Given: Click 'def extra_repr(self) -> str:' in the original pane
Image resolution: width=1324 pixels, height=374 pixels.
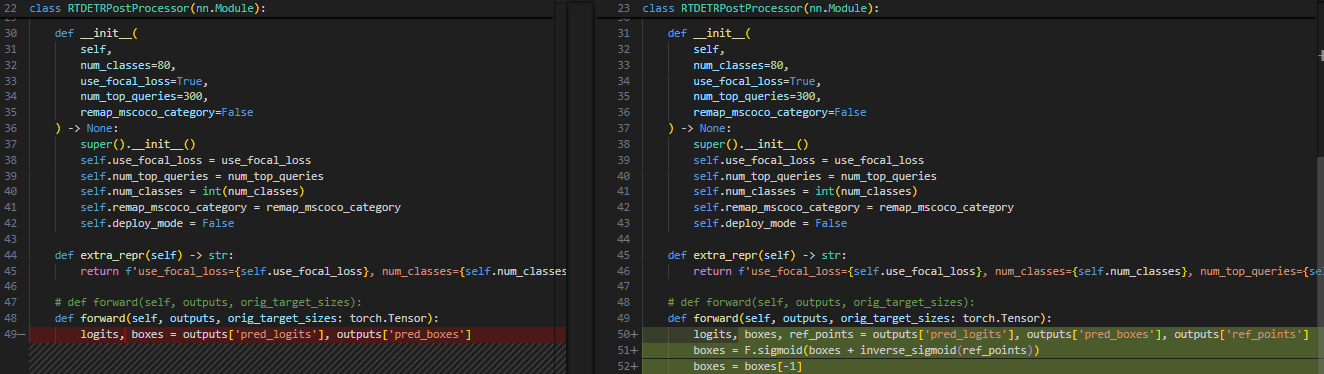Looking at the screenshot, I should (144, 255).
